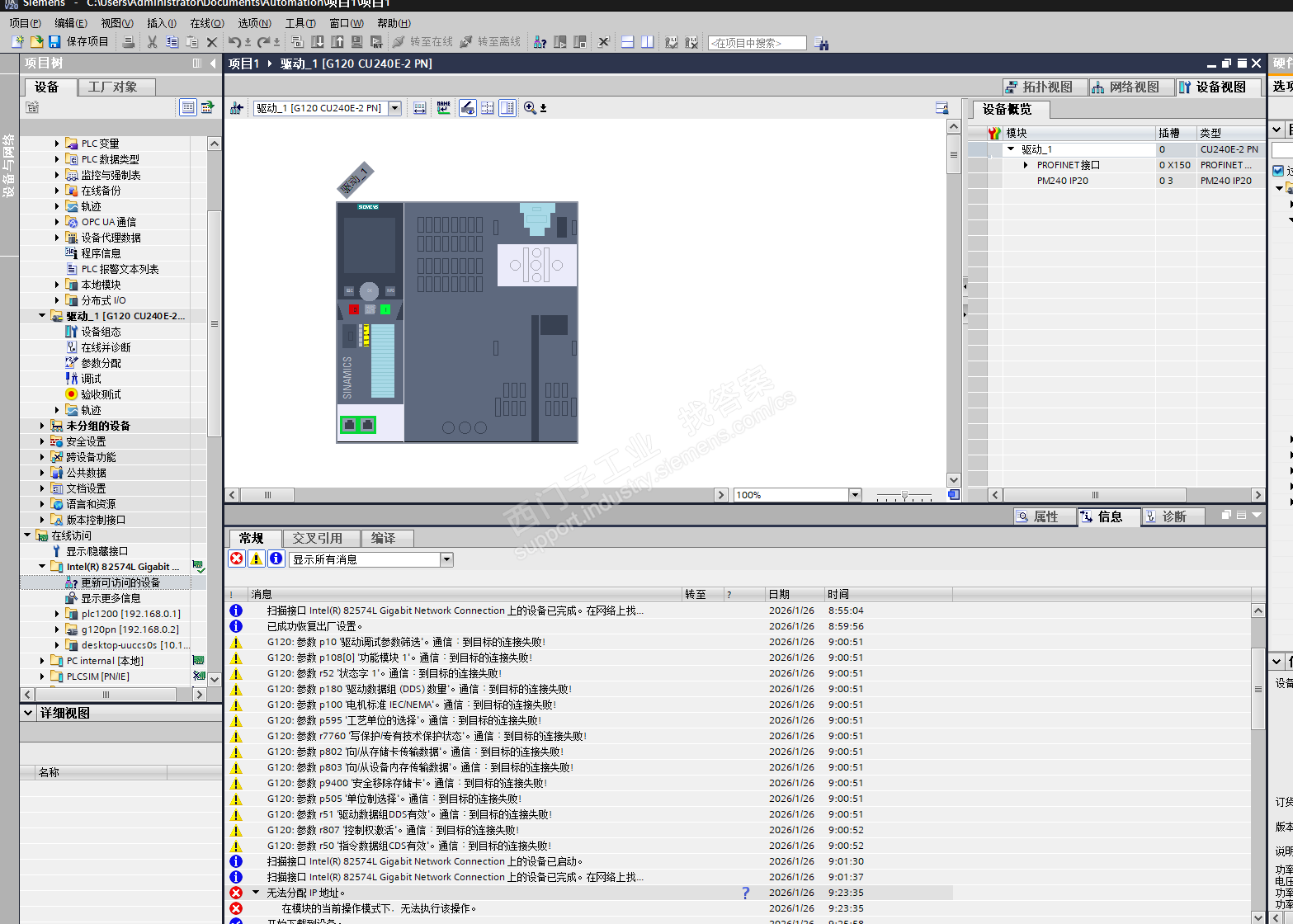Expand the 未分组的设备 tree node

click(x=42, y=426)
